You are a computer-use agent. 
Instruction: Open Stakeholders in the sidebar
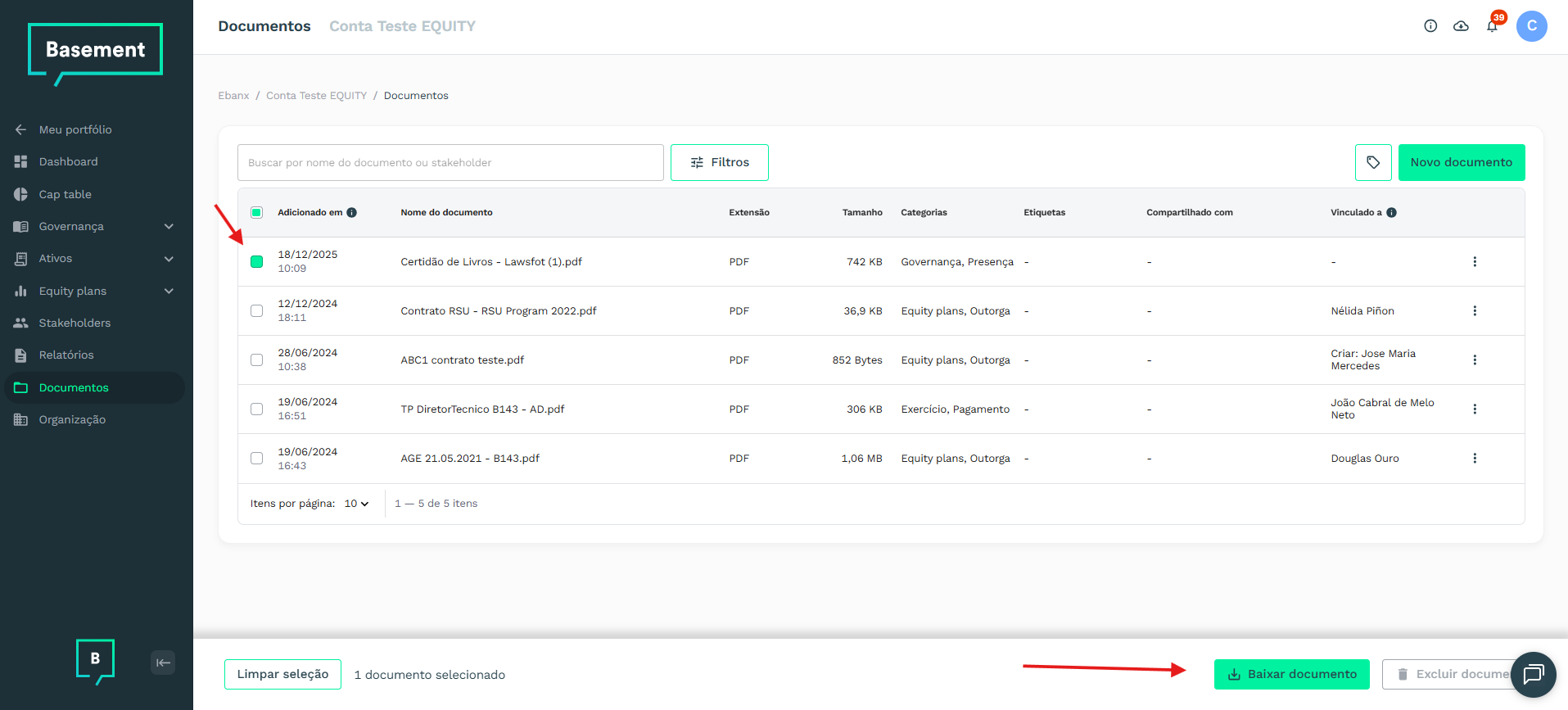point(75,323)
